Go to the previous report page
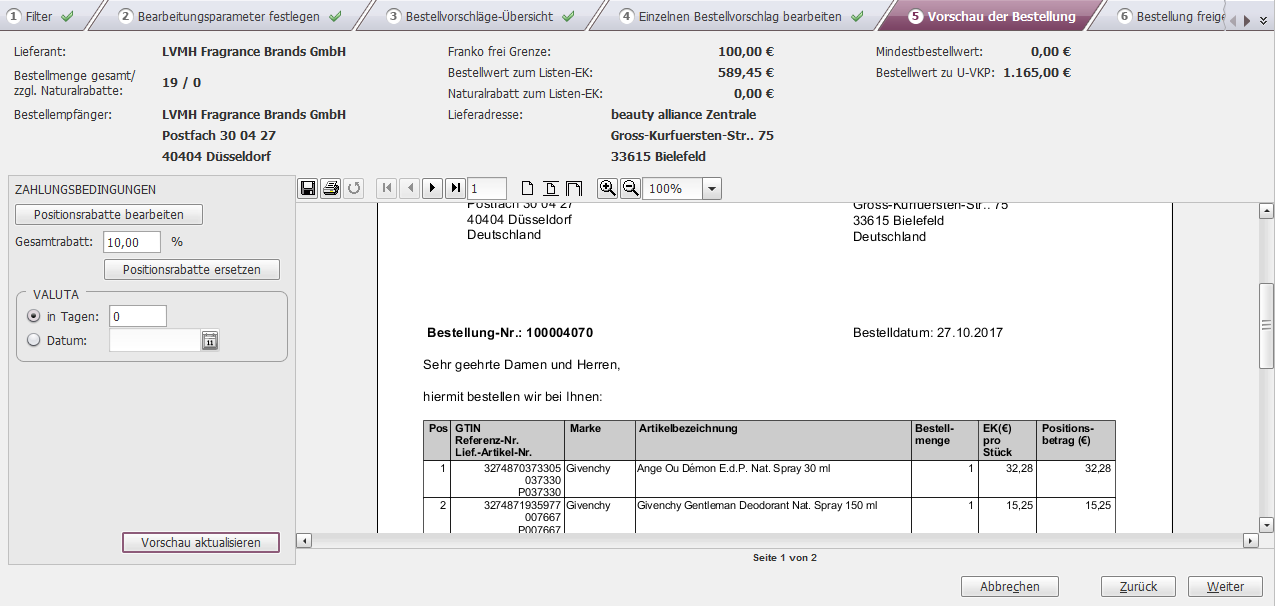The image size is (1275, 606). [410, 188]
